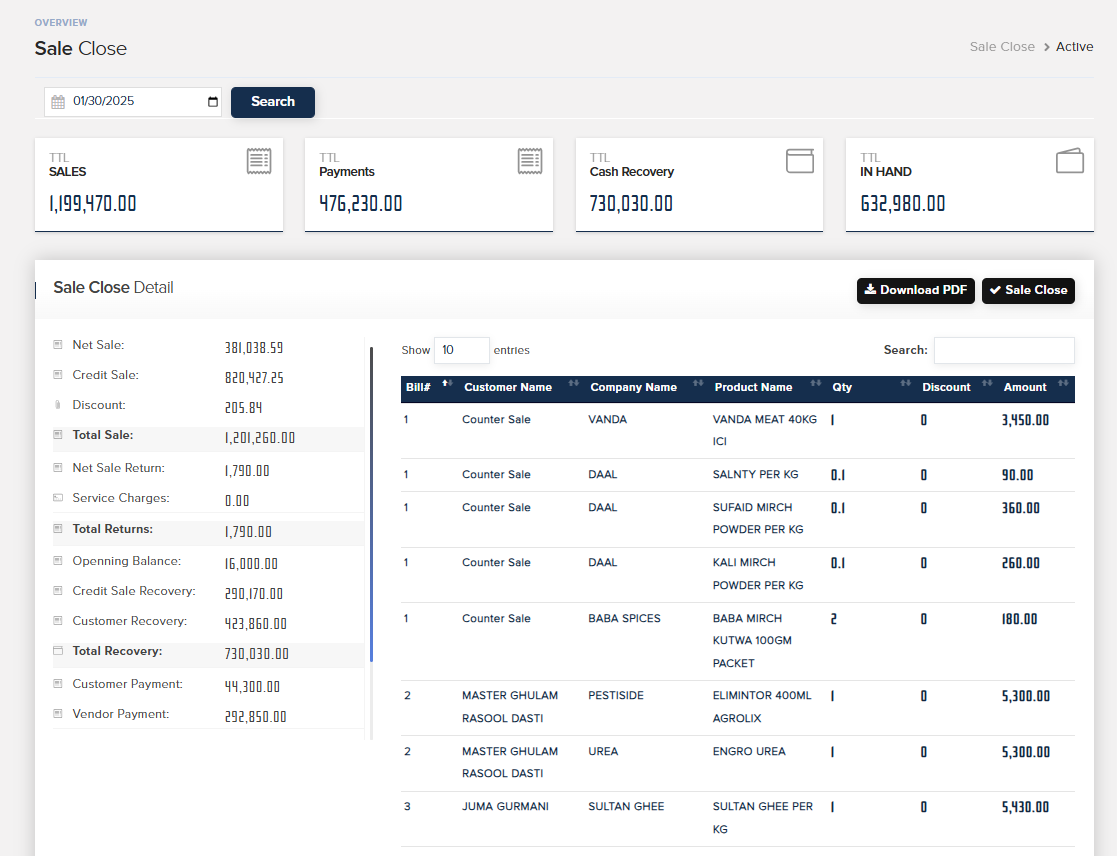Click the icon next to Service Charges
The height and width of the screenshot is (856, 1117).
tap(58, 498)
